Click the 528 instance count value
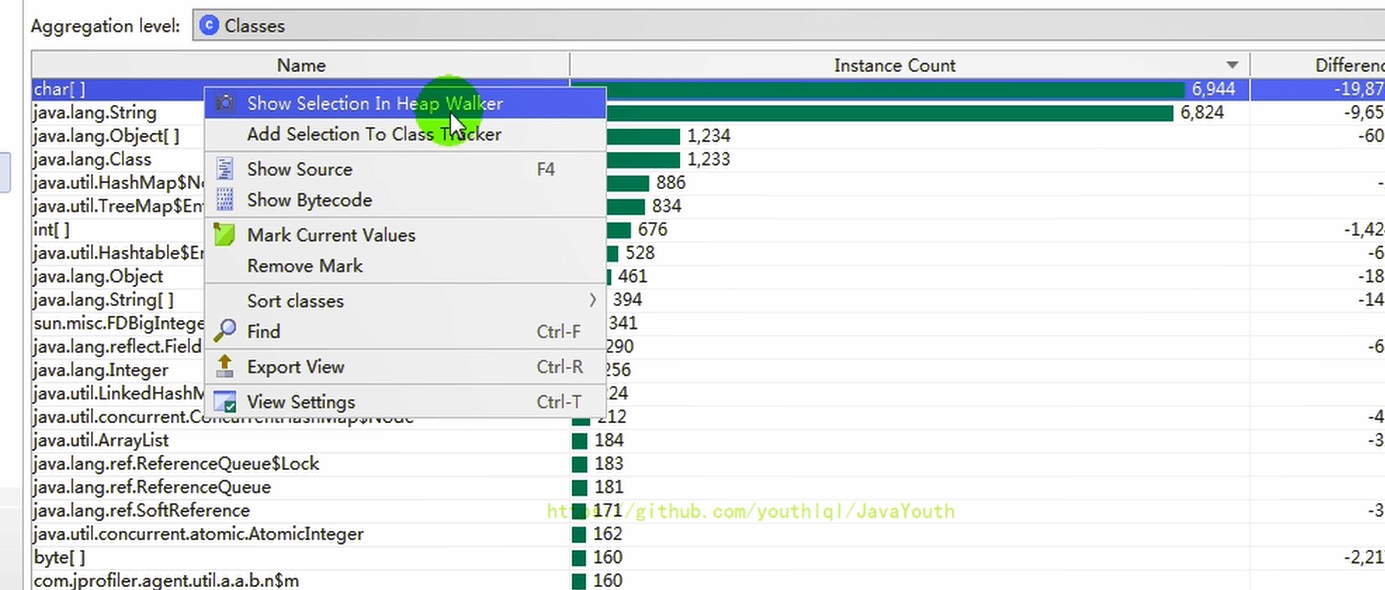The height and width of the screenshot is (590, 1385). pyautogui.click(x=640, y=253)
